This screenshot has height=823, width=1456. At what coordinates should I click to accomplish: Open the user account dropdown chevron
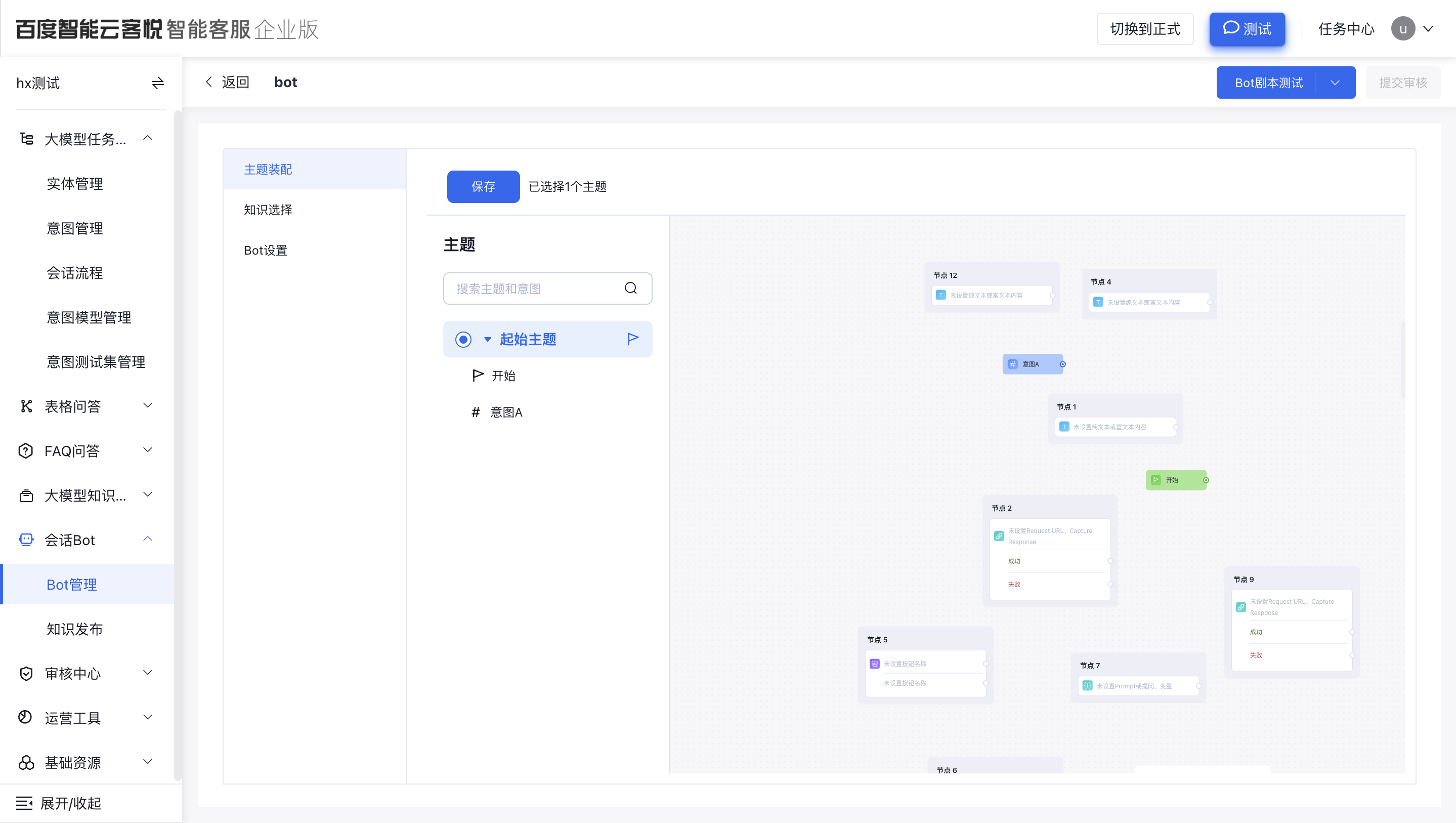(1428, 29)
